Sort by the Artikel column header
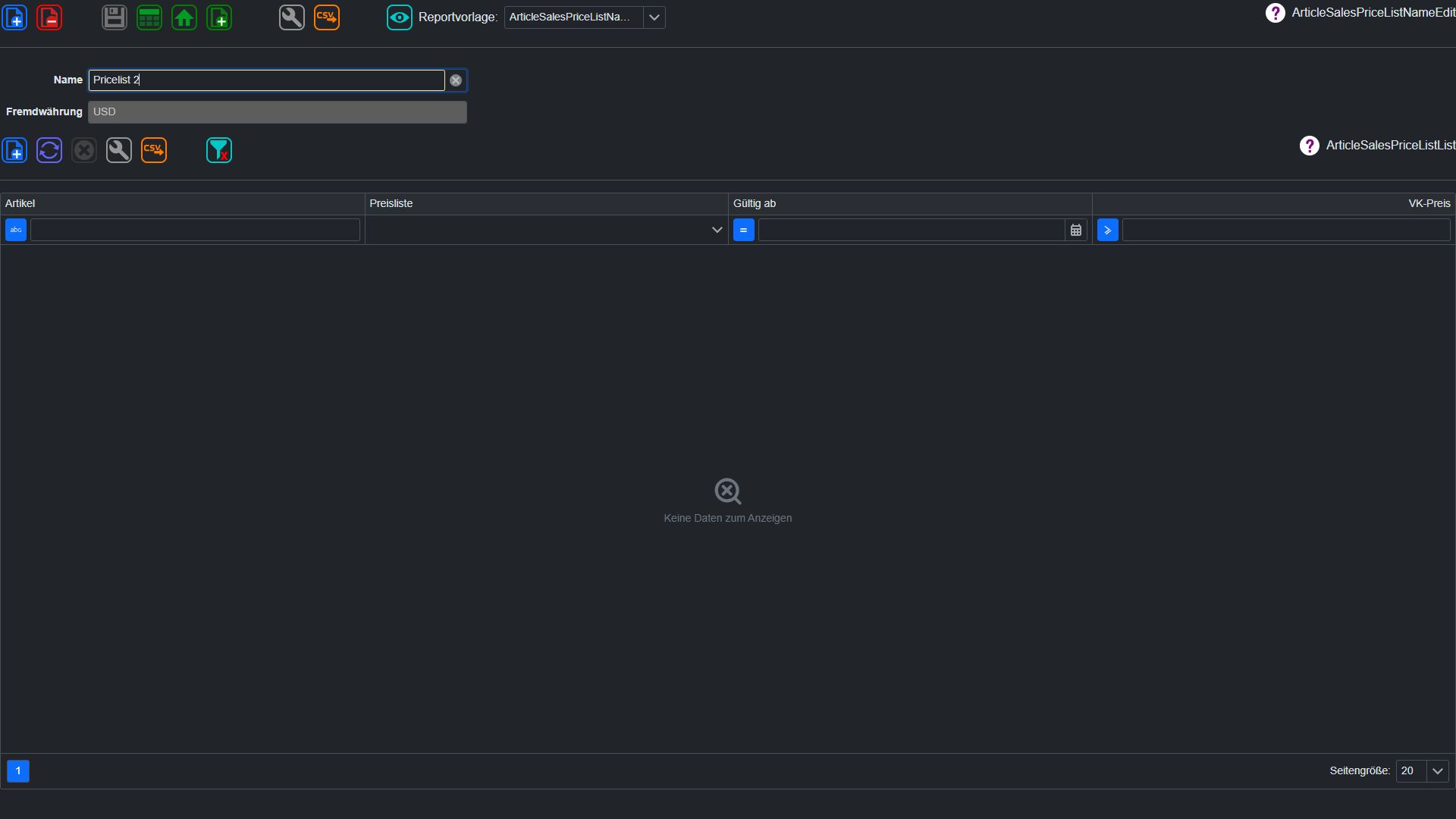Image resolution: width=1456 pixels, height=819 pixels. [x=183, y=204]
